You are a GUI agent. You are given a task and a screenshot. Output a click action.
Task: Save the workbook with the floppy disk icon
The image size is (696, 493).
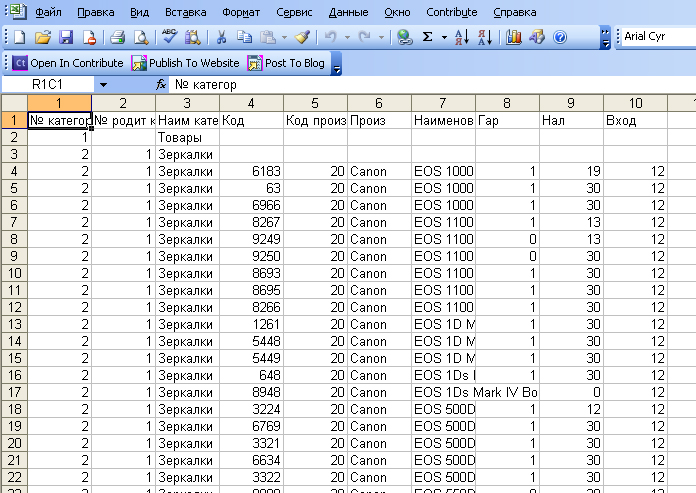tap(66, 37)
